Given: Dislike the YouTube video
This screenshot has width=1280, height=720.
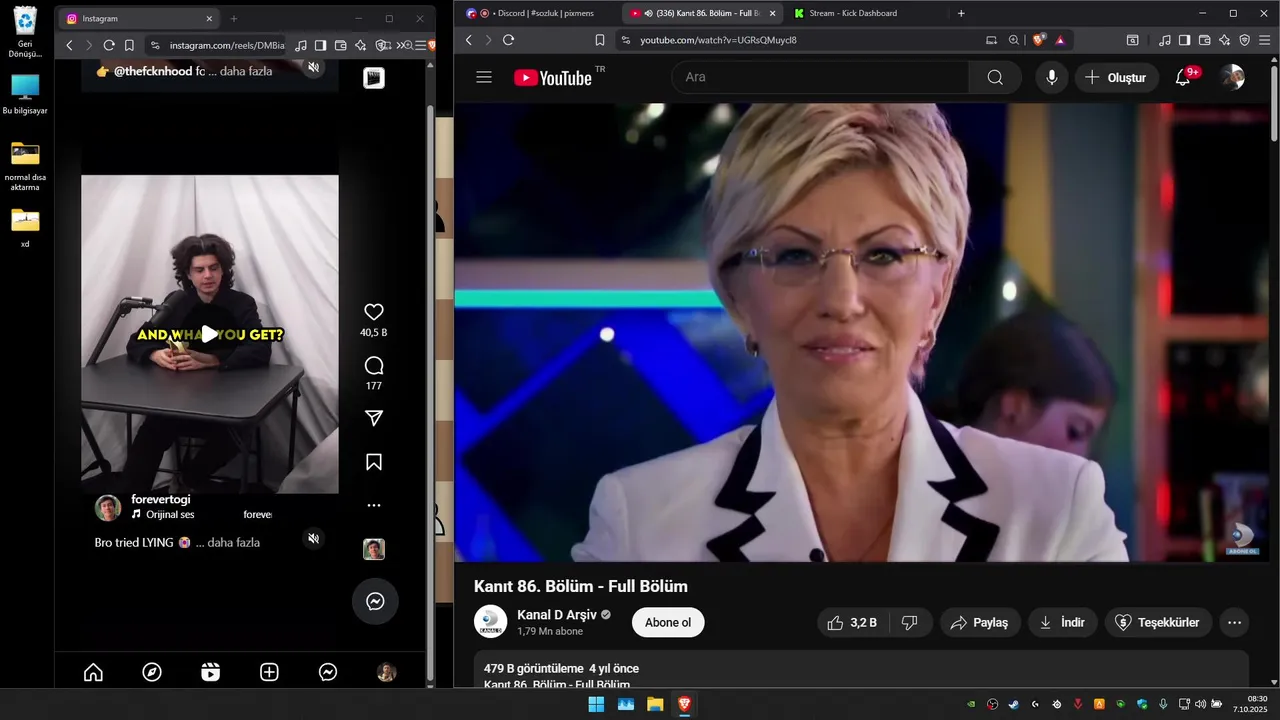Looking at the screenshot, I should 910,622.
